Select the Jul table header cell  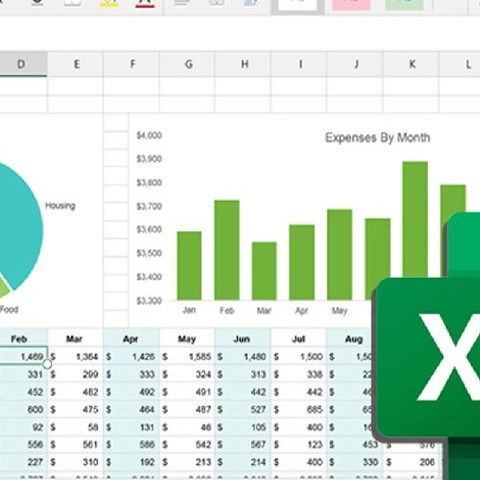click(x=299, y=339)
